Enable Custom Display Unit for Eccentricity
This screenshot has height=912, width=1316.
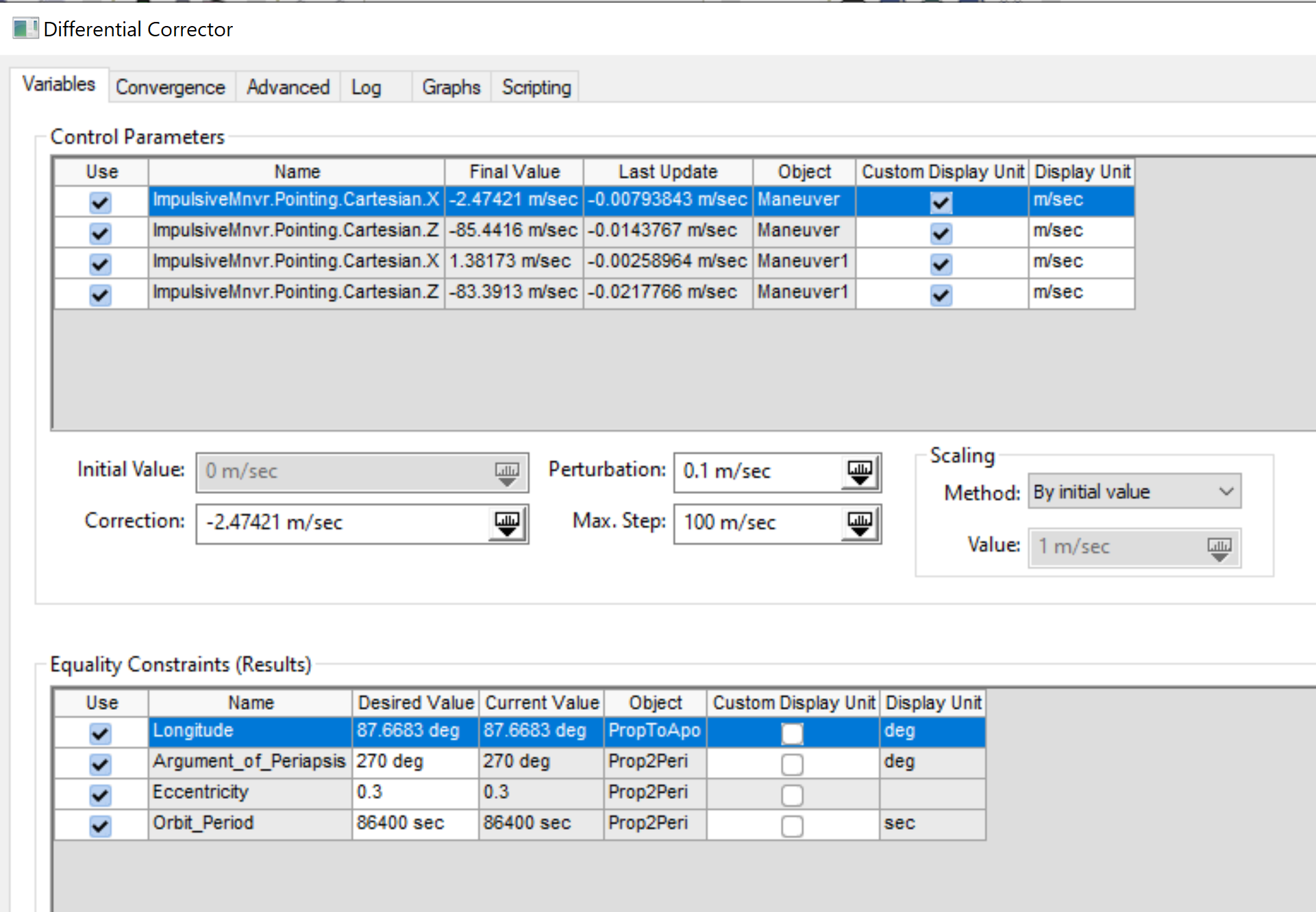(x=792, y=795)
